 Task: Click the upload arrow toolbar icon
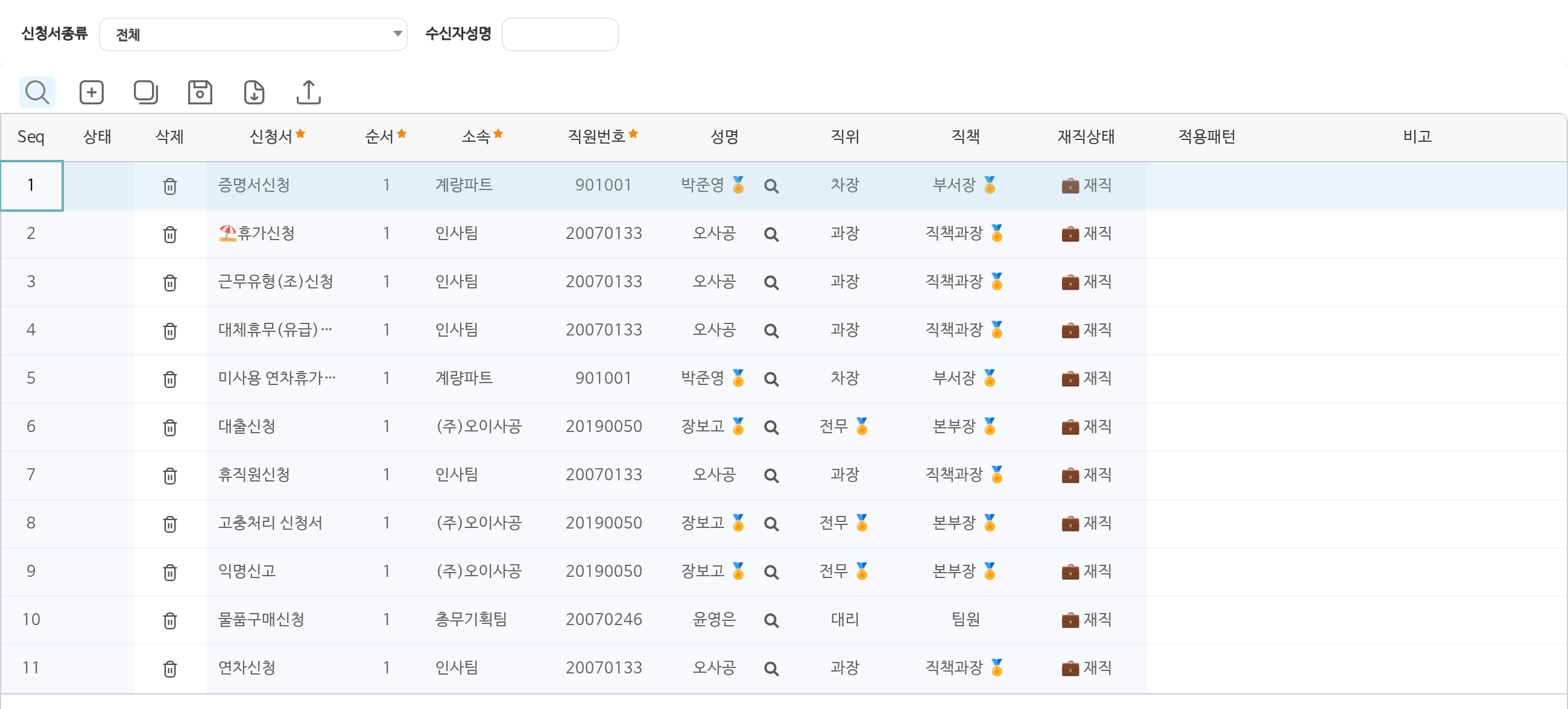pyautogui.click(x=309, y=92)
